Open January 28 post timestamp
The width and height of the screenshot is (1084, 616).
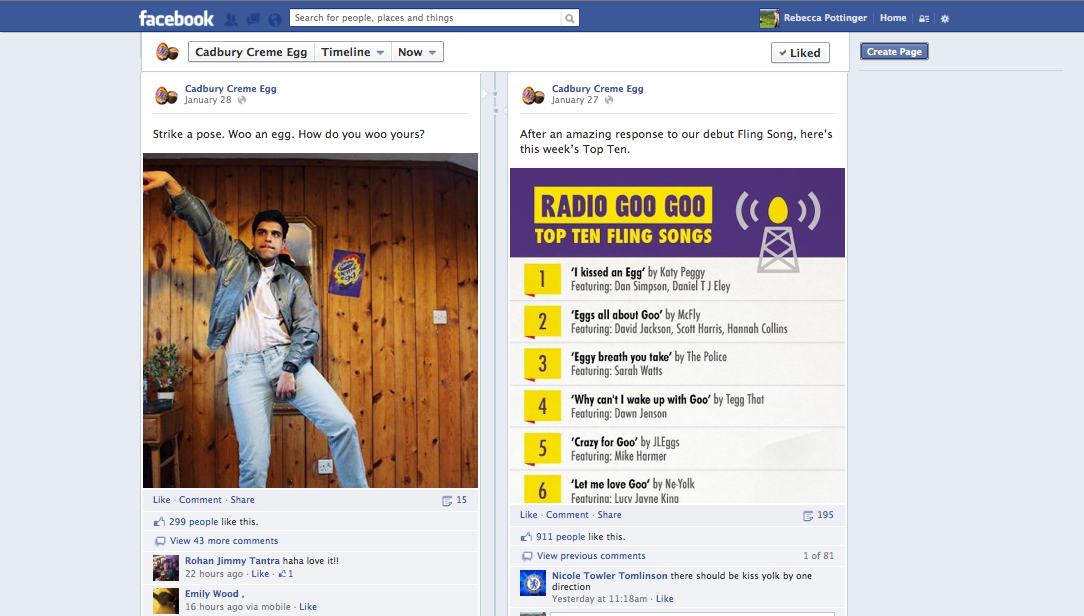(x=207, y=100)
